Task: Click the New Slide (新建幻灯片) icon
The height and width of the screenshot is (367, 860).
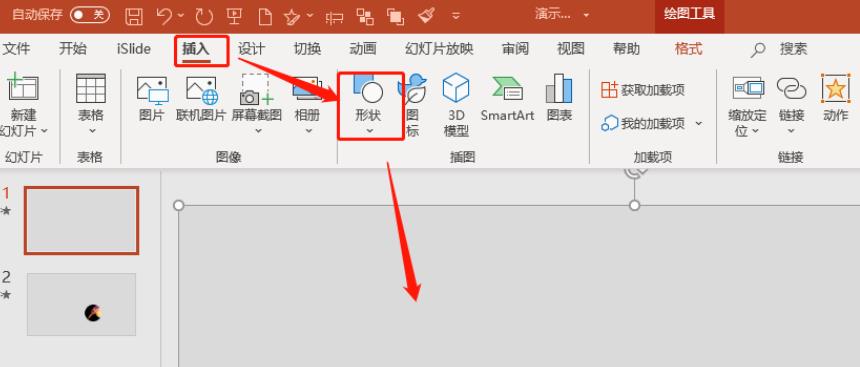Action: tap(23, 88)
